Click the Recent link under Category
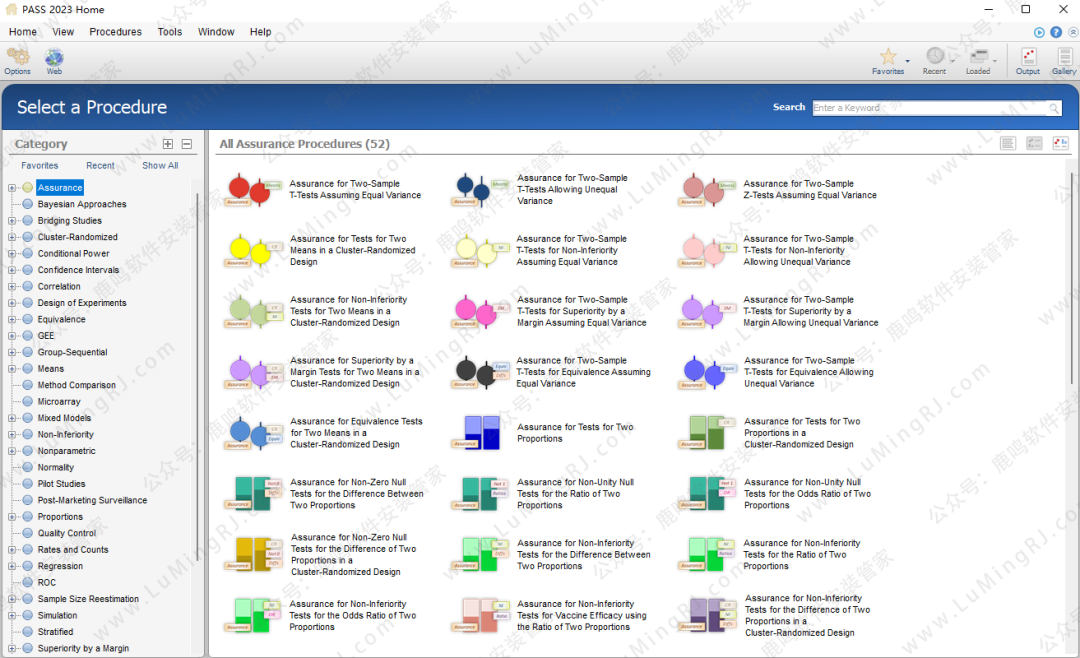This screenshot has width=1080, height=658. (x=100, y=166)
